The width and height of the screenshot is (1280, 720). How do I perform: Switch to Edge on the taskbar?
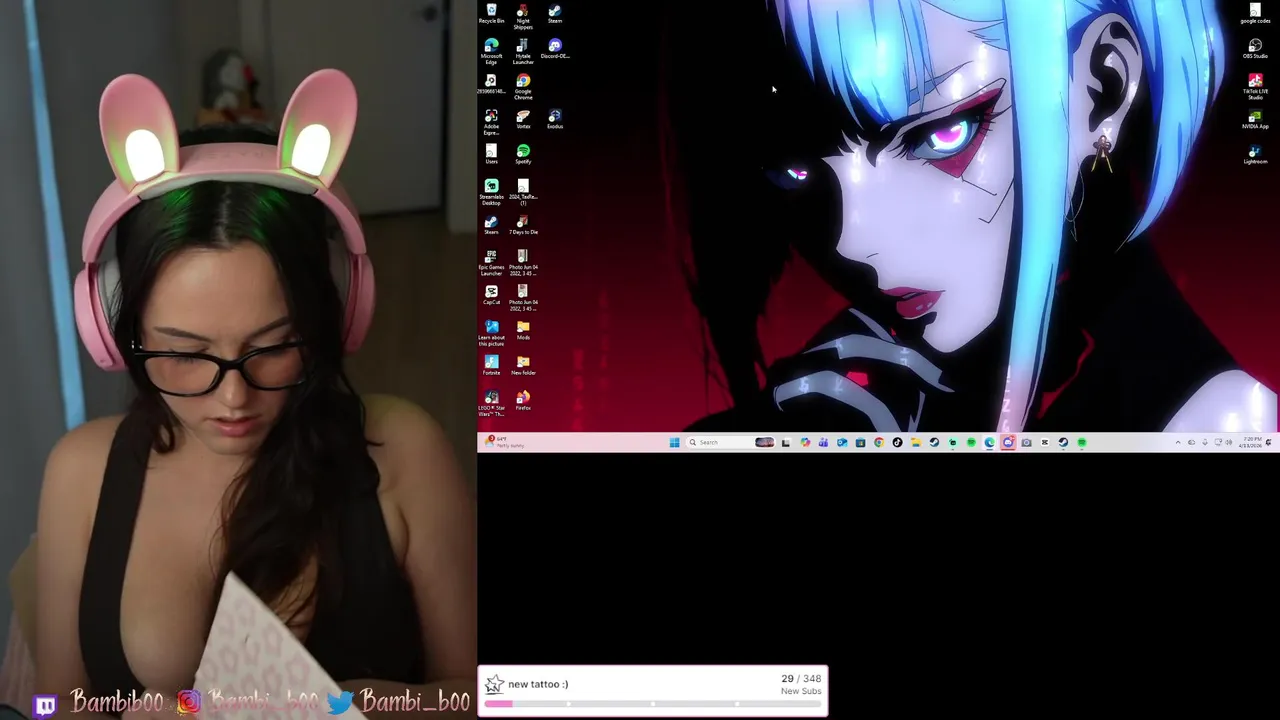point(989,442)
